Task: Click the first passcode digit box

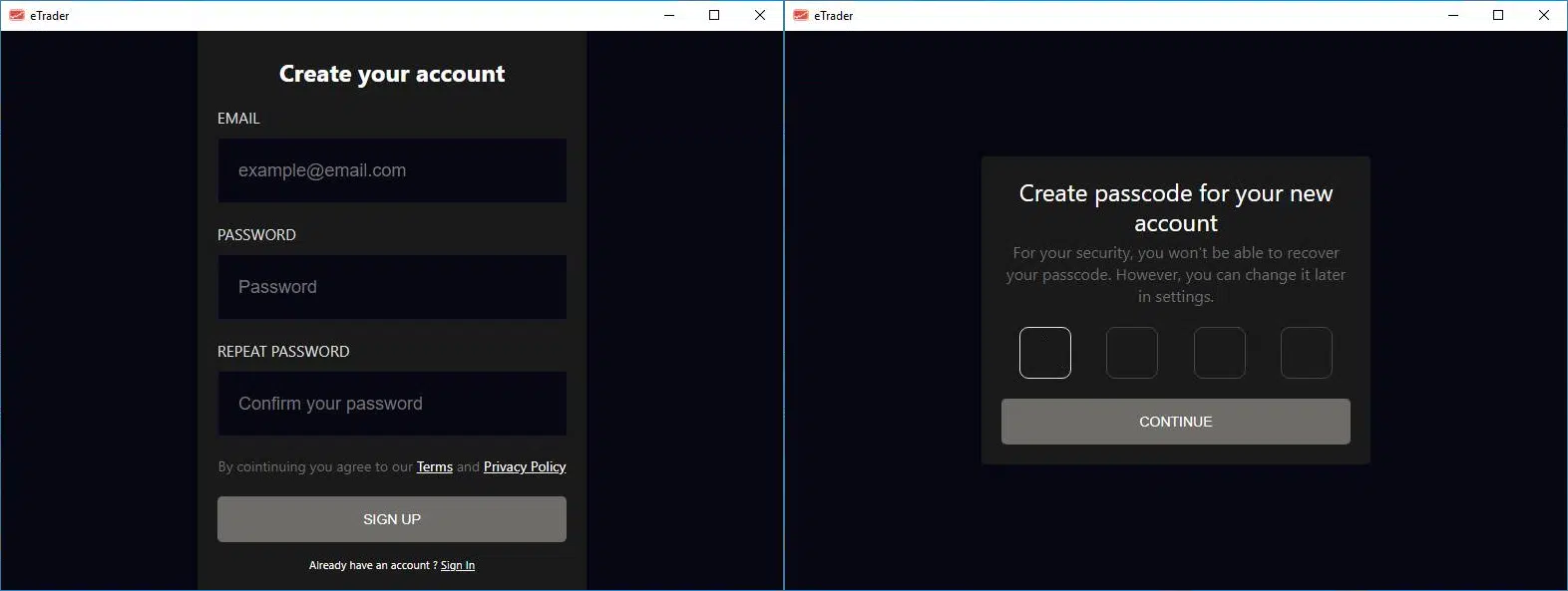Action: pos(1045,353)
